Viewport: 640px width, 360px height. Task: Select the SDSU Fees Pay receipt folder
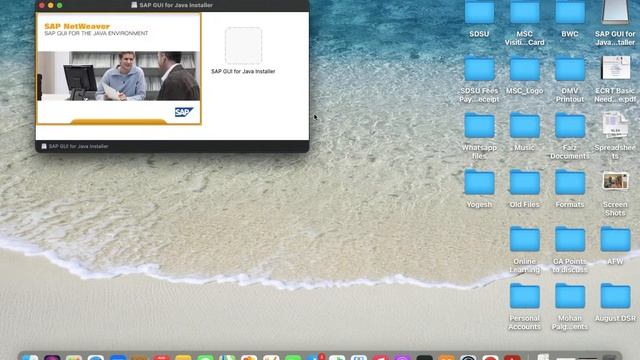pos(479,69)
